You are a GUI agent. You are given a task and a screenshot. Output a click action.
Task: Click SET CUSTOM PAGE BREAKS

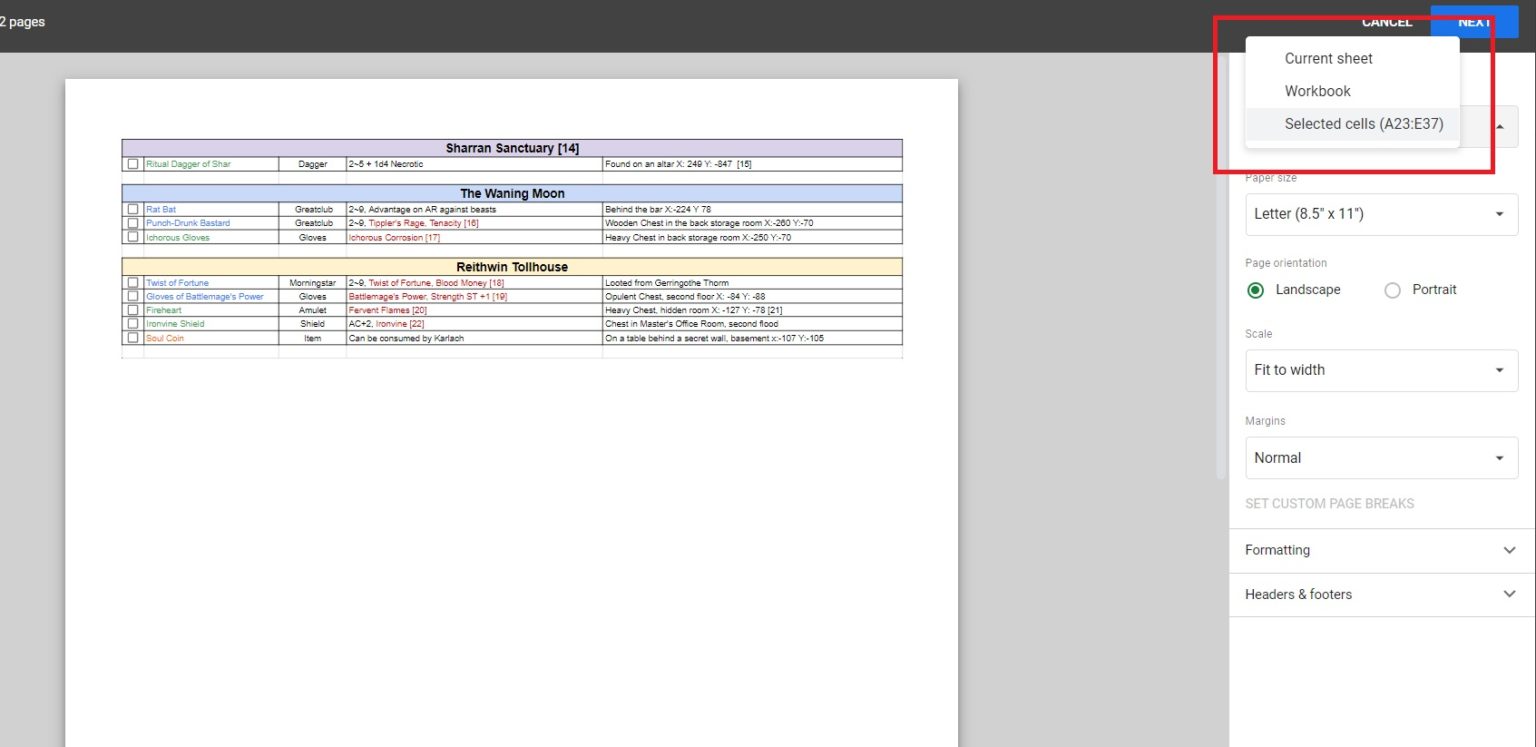pyautogui.click(x=1329, y=504)
